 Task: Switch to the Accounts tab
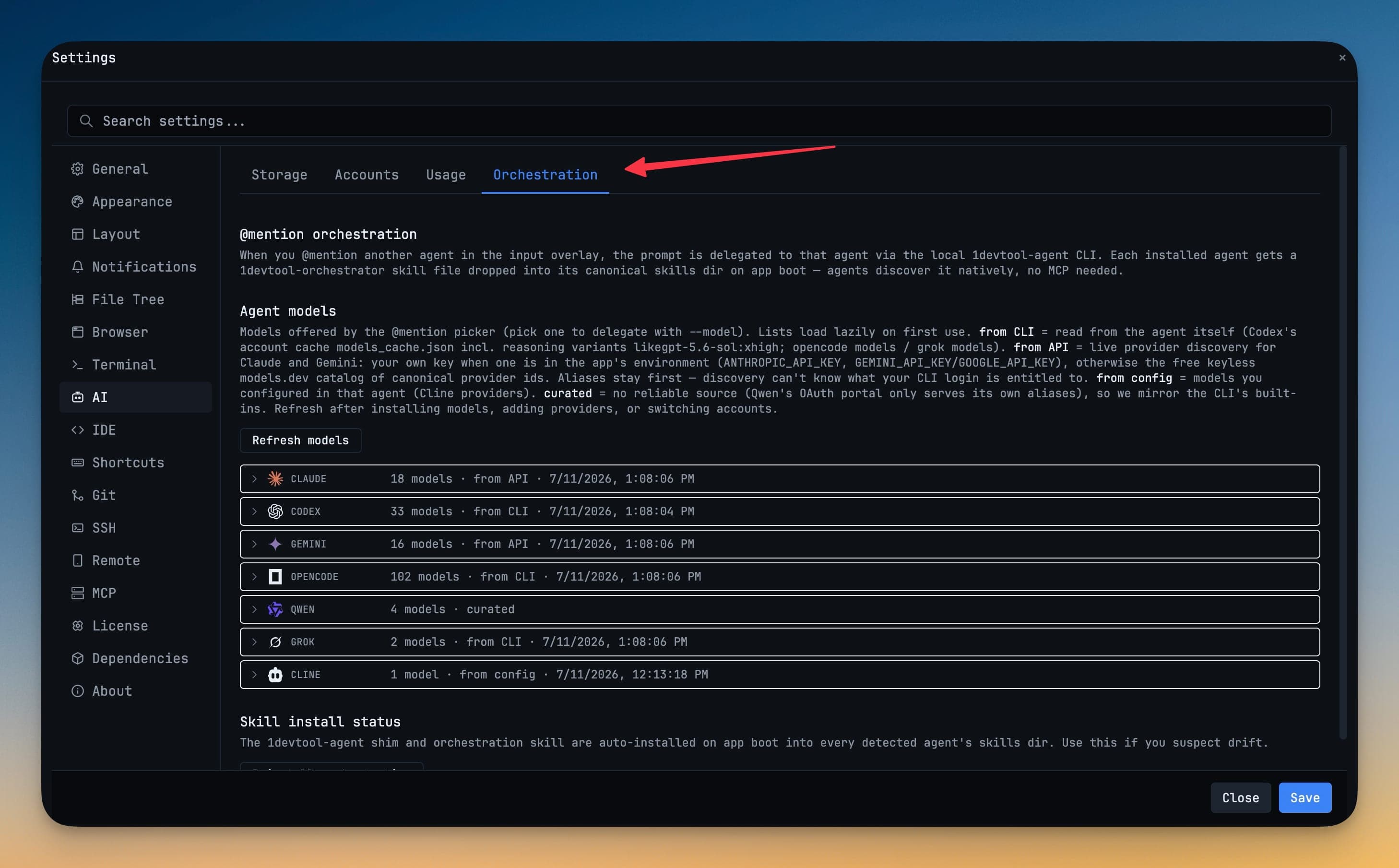coord(367,175)
